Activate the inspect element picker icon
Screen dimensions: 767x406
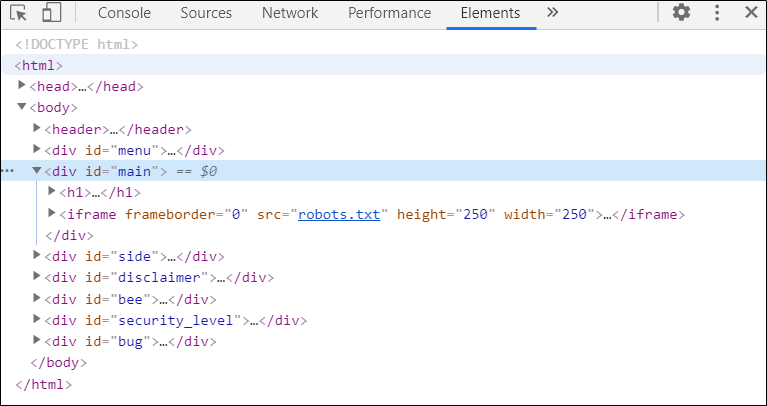tap(19, 13)
